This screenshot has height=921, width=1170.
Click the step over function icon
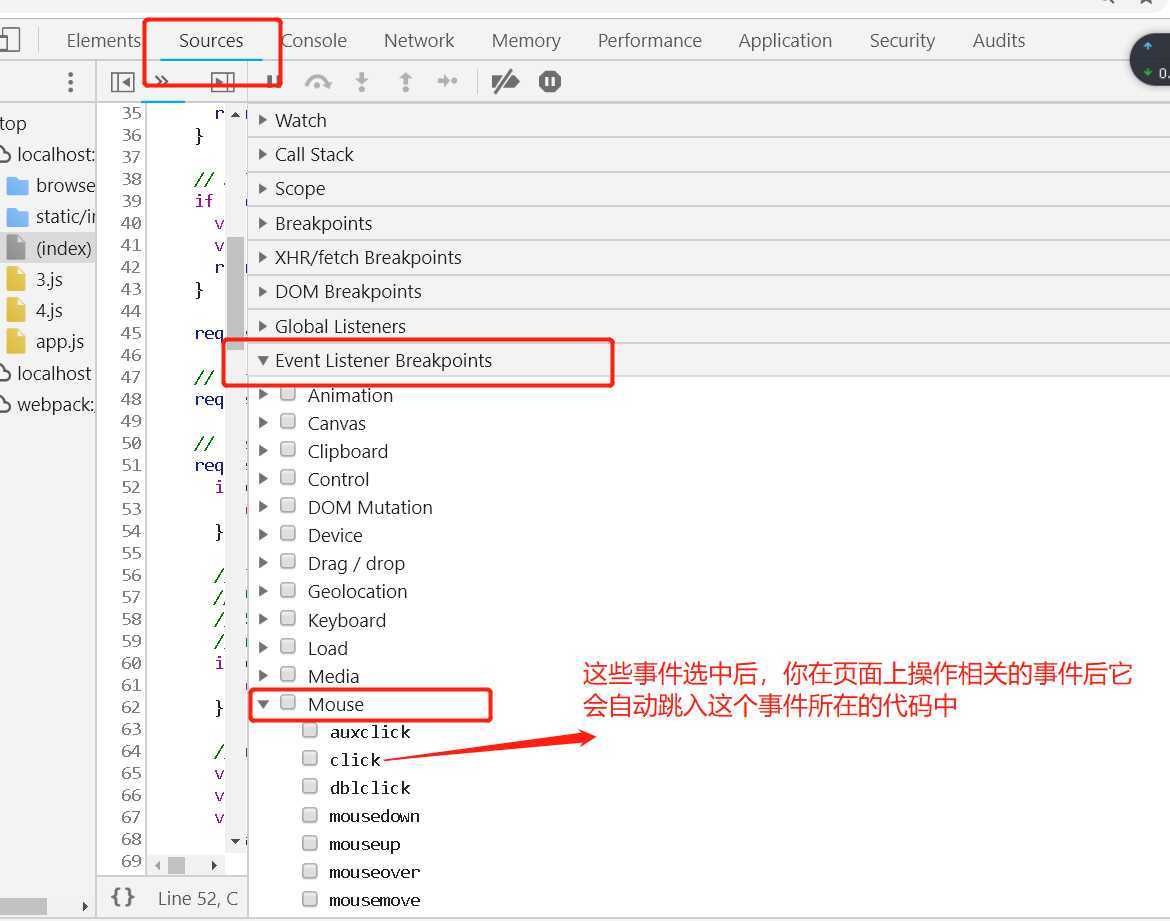click(x=318, y=81)
